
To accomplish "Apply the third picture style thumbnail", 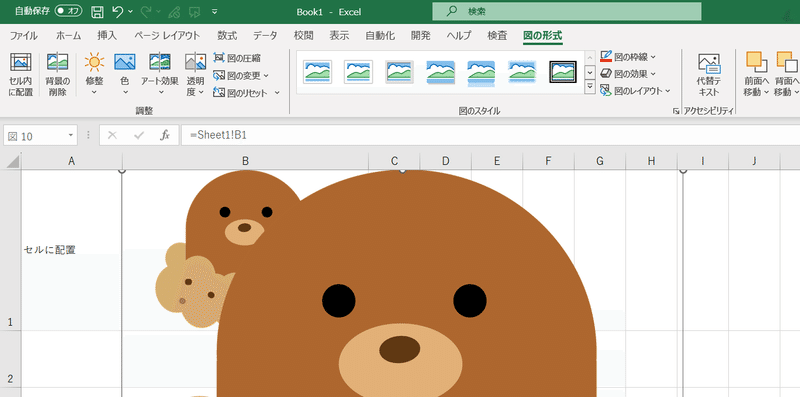I will click(x=399, y=71).
